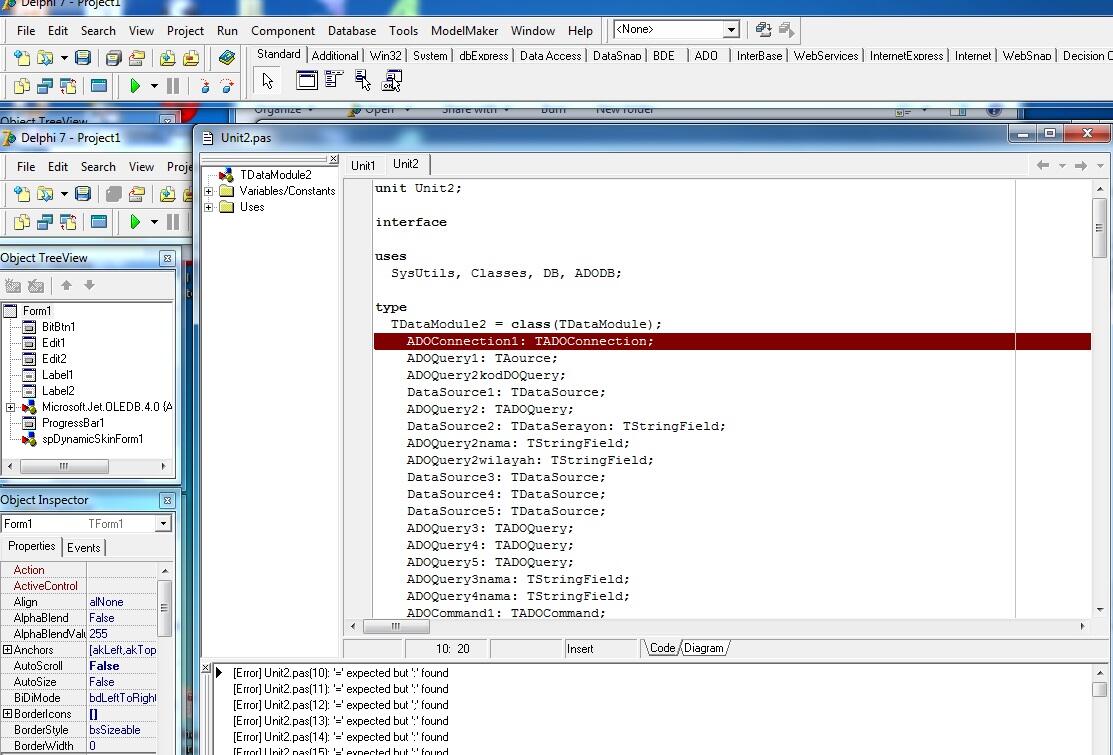1113x755 pixels.
Task: Switch to Diagram tab below code editor
Action: [x=703, y=648]
